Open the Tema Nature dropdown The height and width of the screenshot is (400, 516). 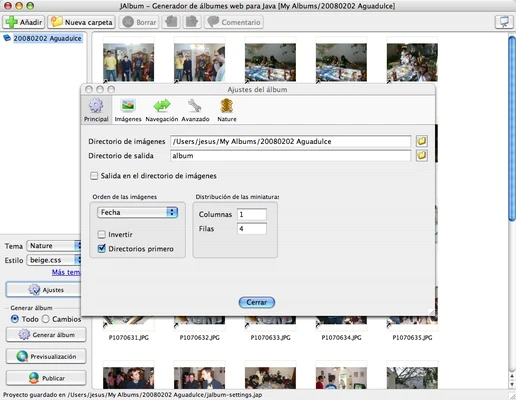54,246
